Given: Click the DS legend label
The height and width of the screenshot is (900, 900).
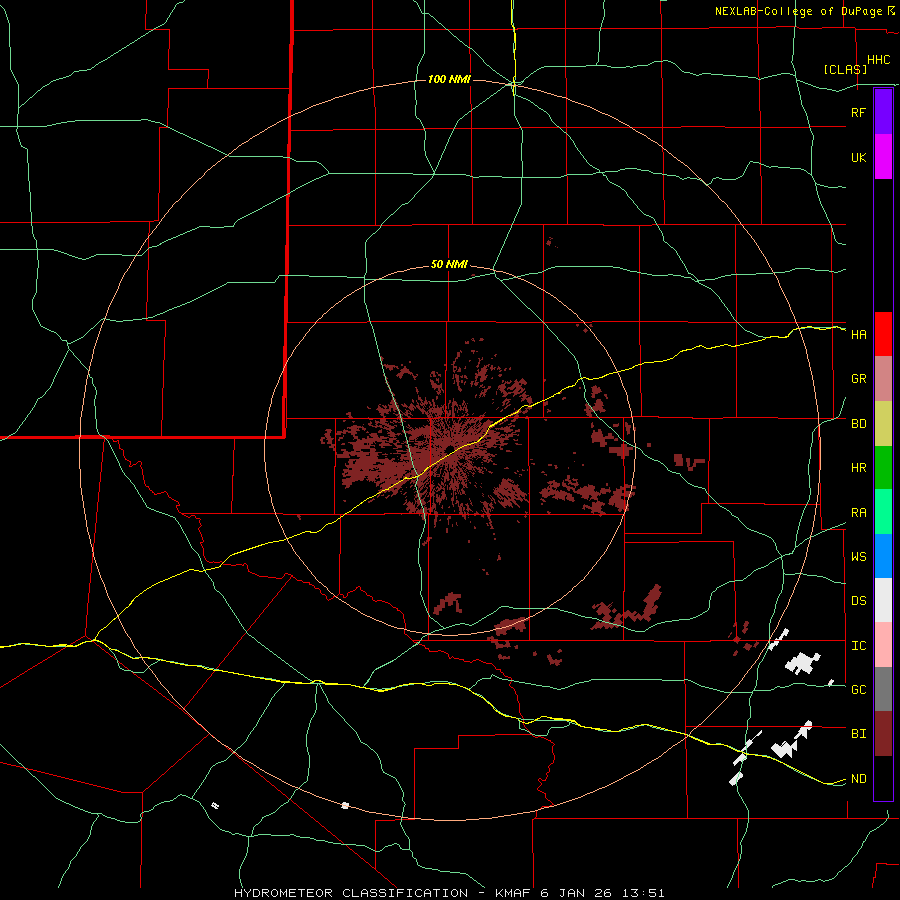Looking at the screenshot, I should (x=858, y=601).
